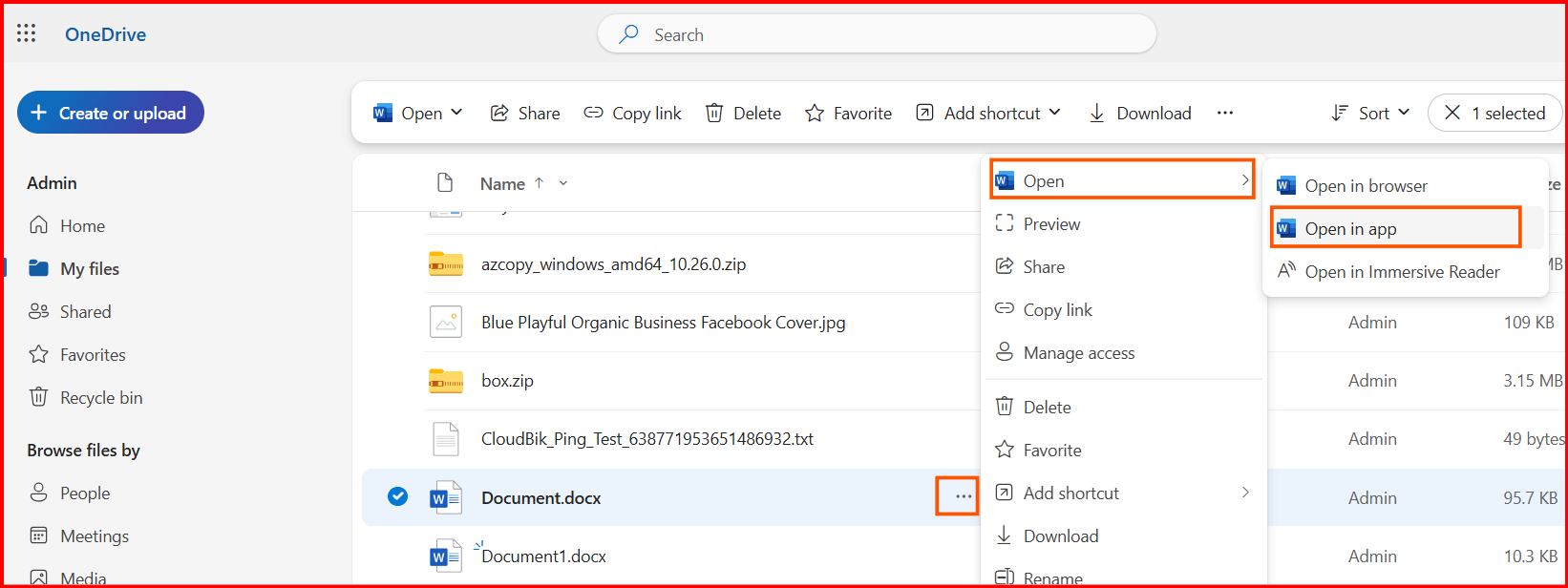Screen dimensions: 1568x588
Task: Click the zip icon beside azcopy file
Action: [446, 264]
